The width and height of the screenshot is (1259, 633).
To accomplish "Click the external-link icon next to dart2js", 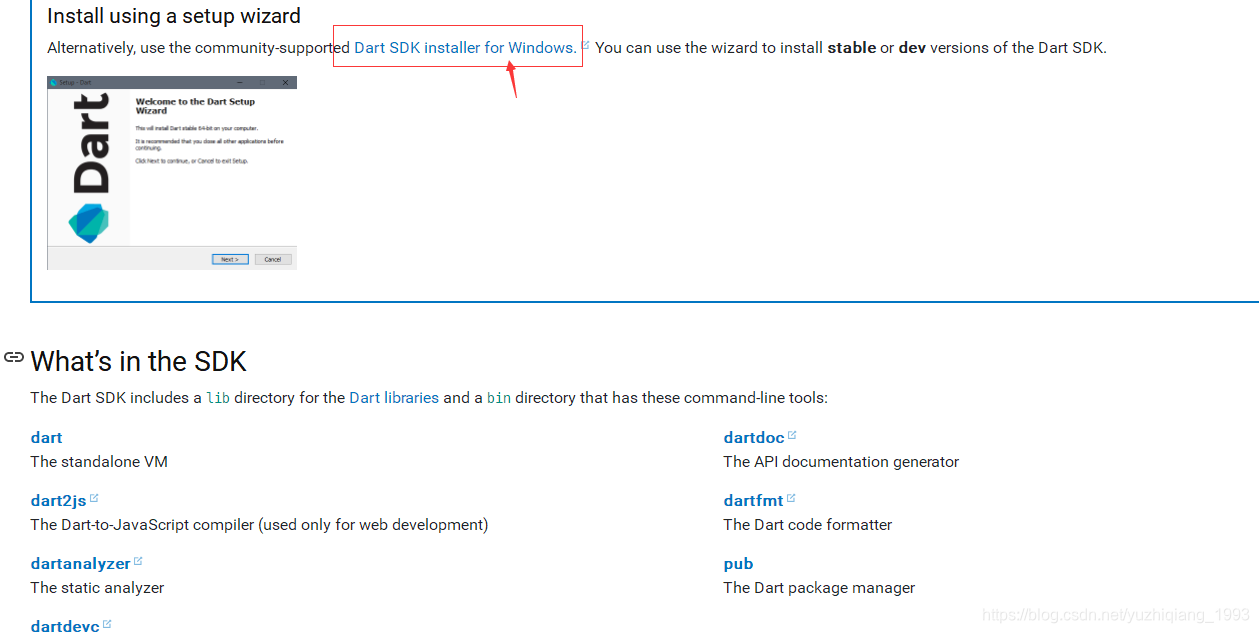I will (x=94, y=498).
